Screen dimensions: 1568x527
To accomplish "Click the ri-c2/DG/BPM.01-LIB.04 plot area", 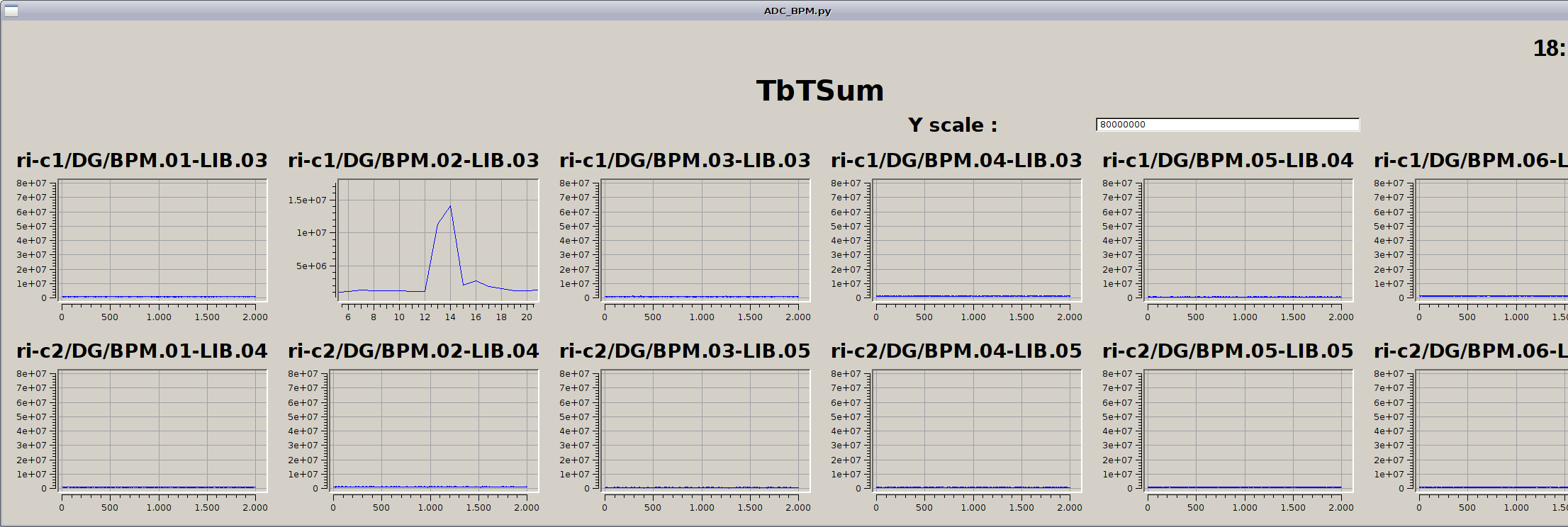I will (162, 430).
